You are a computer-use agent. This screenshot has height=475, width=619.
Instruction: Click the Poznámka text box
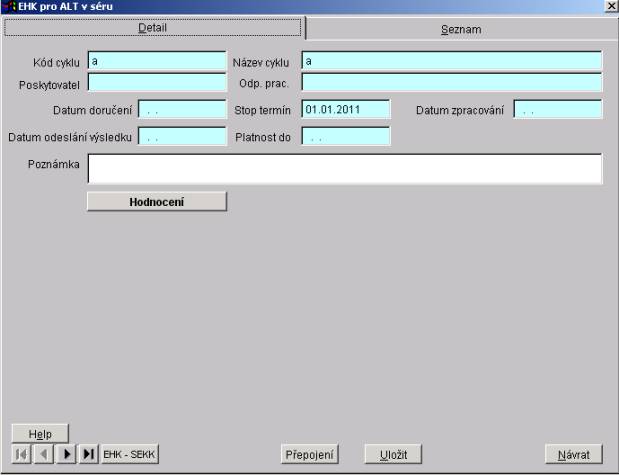[345, 168]
